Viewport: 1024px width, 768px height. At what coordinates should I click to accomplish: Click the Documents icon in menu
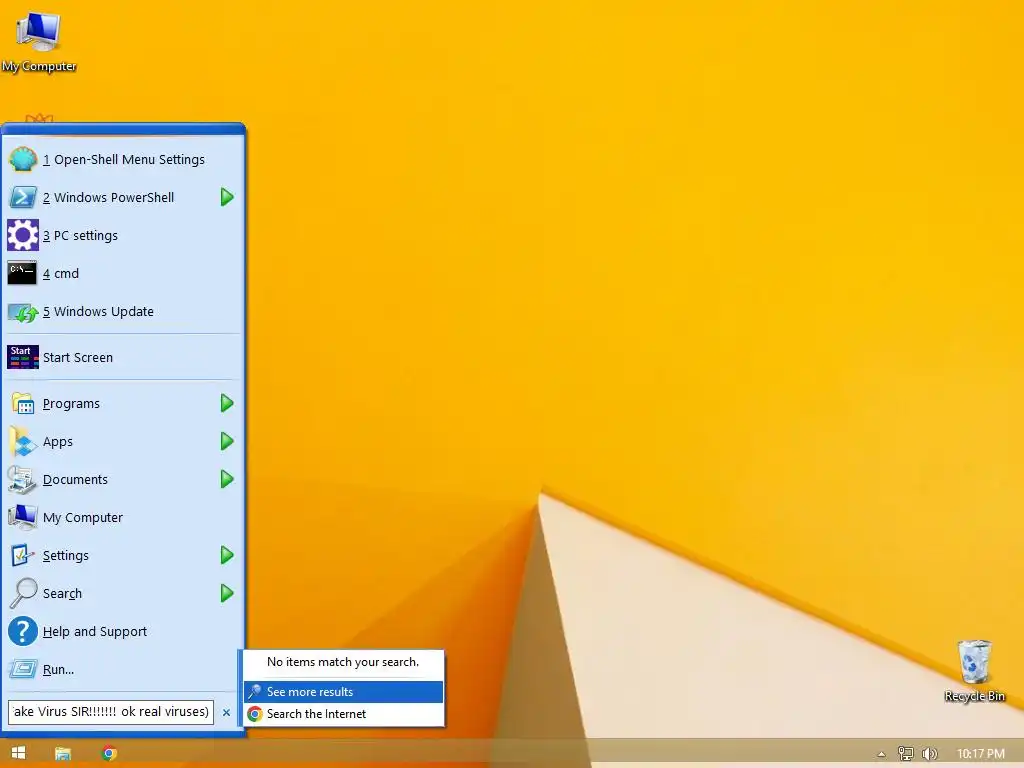[x=22, y=479]
